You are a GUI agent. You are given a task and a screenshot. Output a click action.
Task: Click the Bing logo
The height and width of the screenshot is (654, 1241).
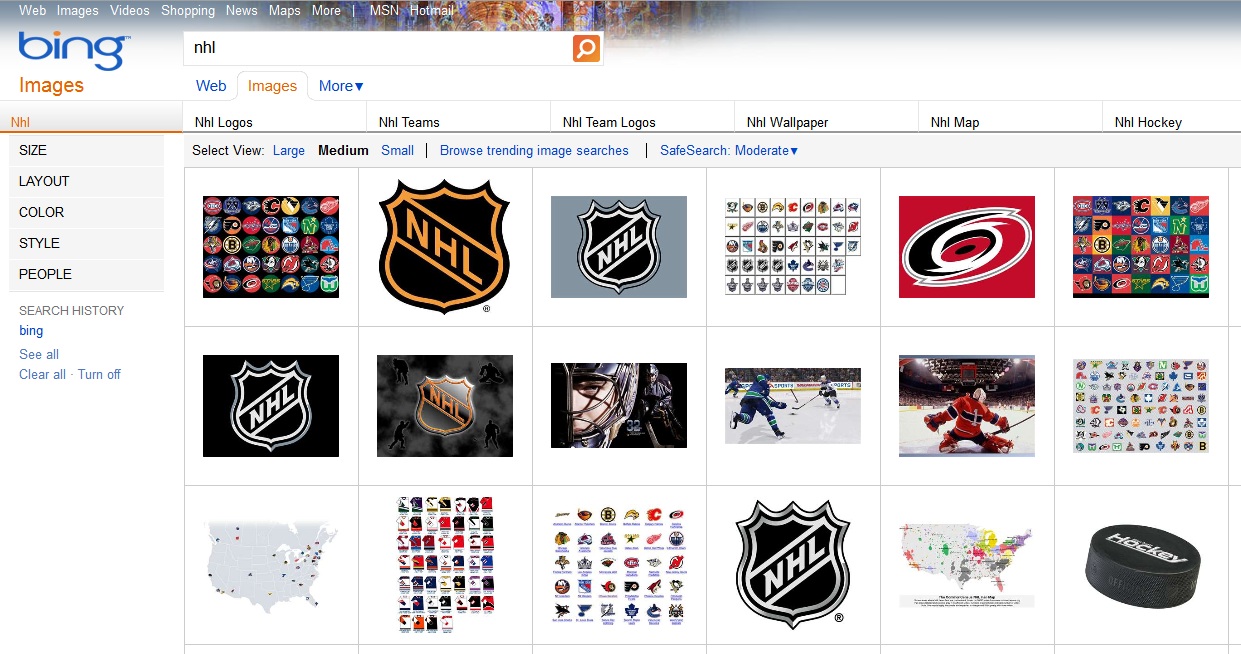(x=73, y=50)
